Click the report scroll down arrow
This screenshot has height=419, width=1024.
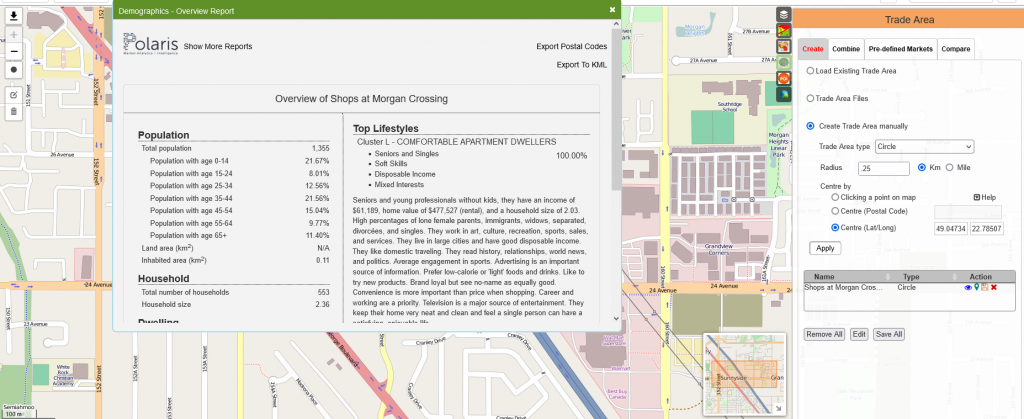point(615,318)
